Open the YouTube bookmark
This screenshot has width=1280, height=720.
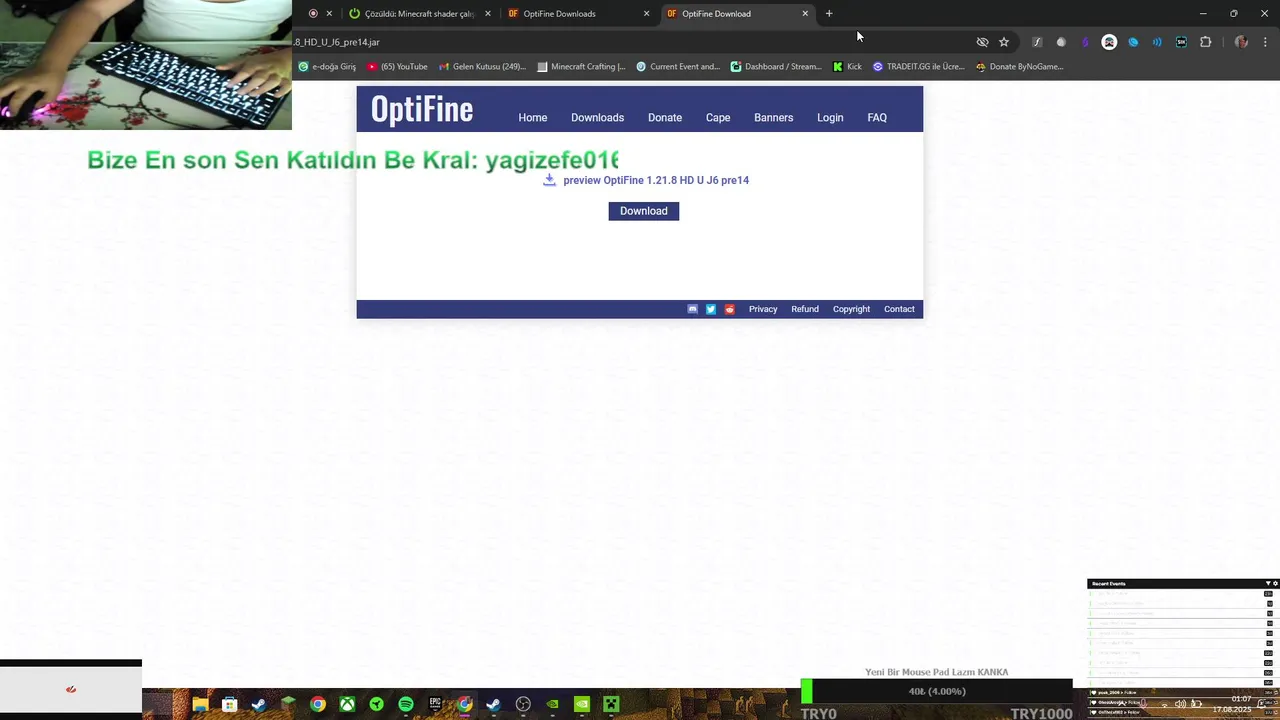(397, 67)
